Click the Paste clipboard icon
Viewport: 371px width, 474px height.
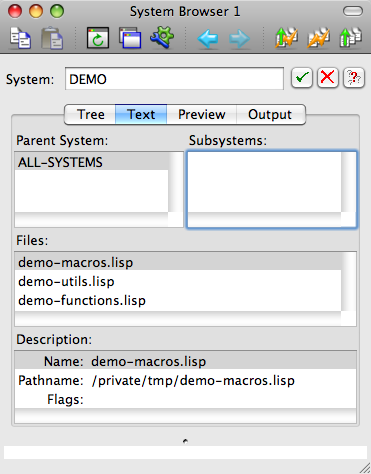(x=52, y=38)
